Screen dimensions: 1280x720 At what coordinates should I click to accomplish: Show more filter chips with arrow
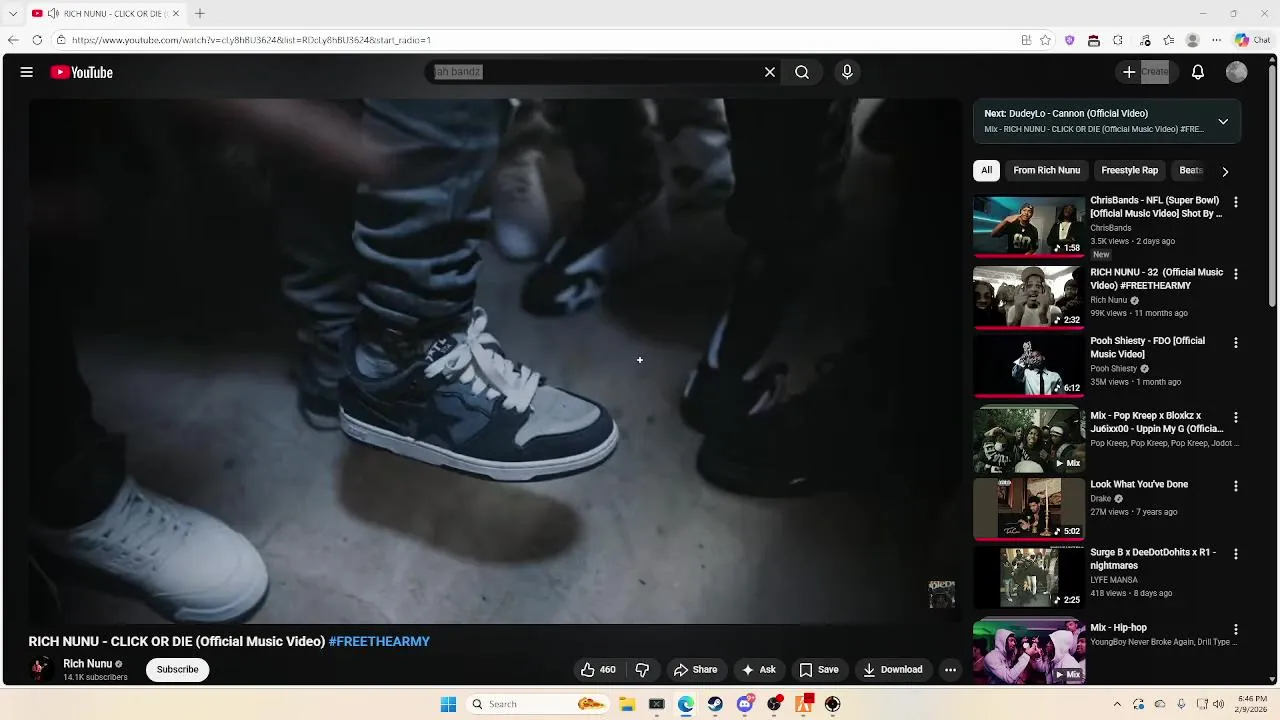point(1225,171)
